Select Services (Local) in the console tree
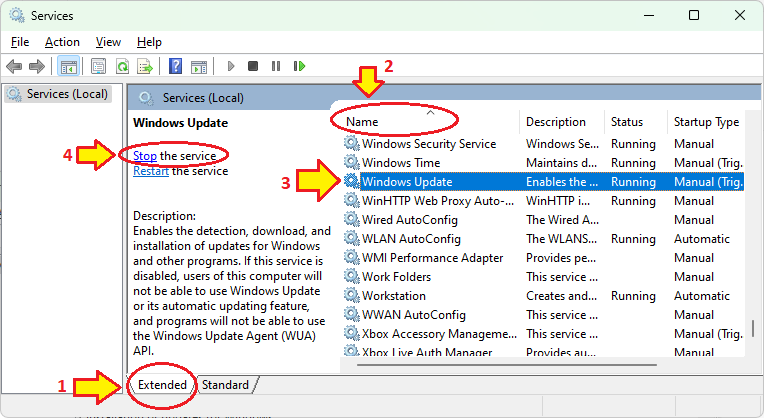Screen dimensions: 765x418 58,94
